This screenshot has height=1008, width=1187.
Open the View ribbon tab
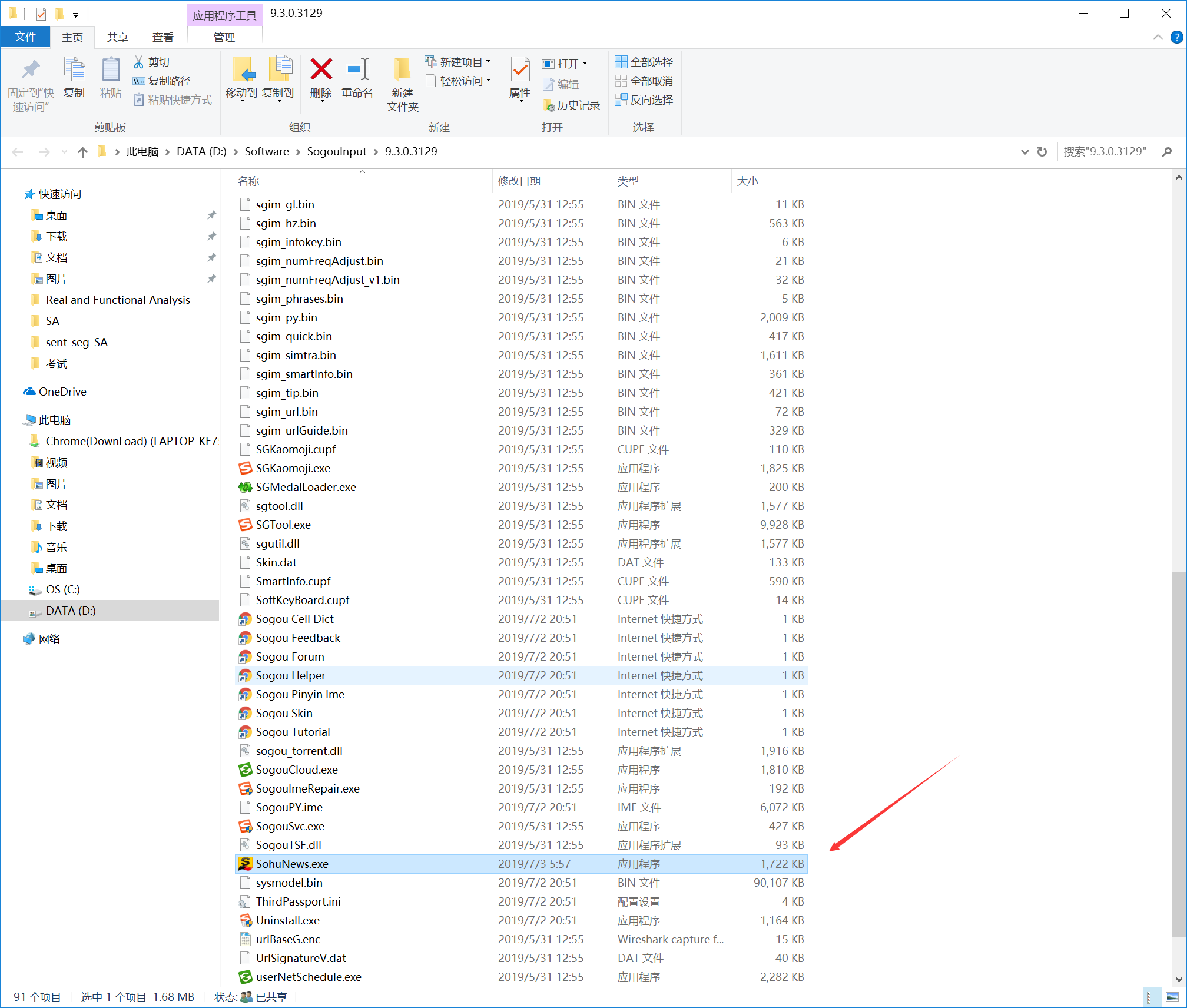point(163,37)
